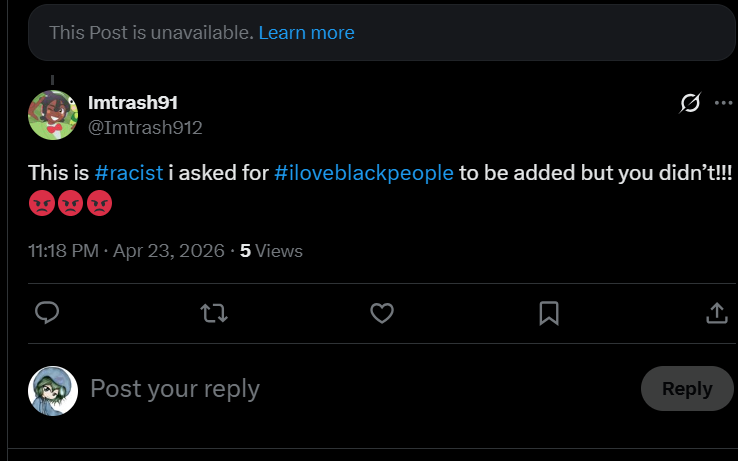Open the 5 Views analytics
This screenshot has width=738, height=461.
pos(271,251)
